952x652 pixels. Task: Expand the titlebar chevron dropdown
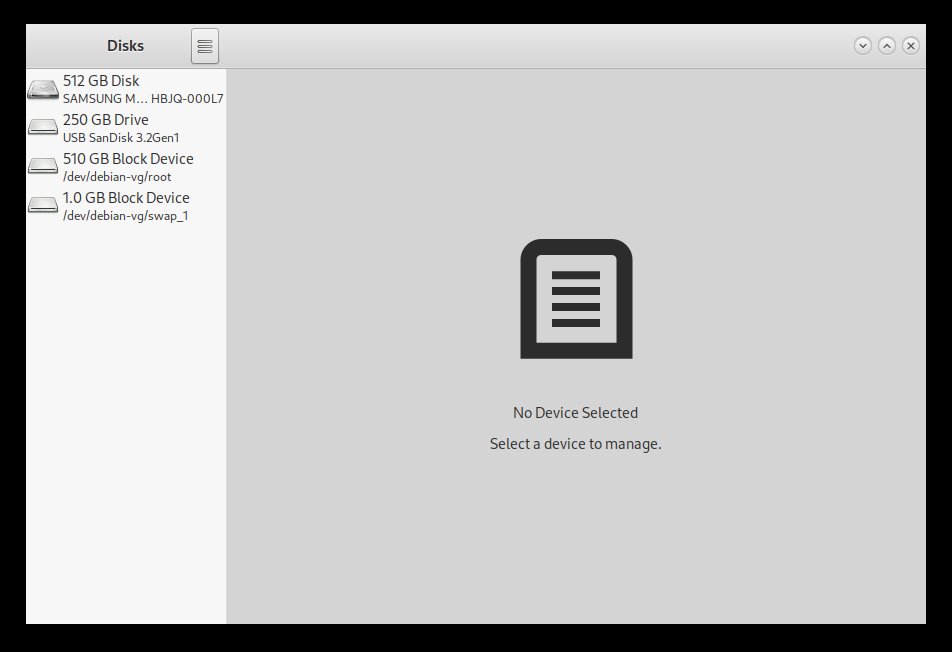tap(862, 45)
